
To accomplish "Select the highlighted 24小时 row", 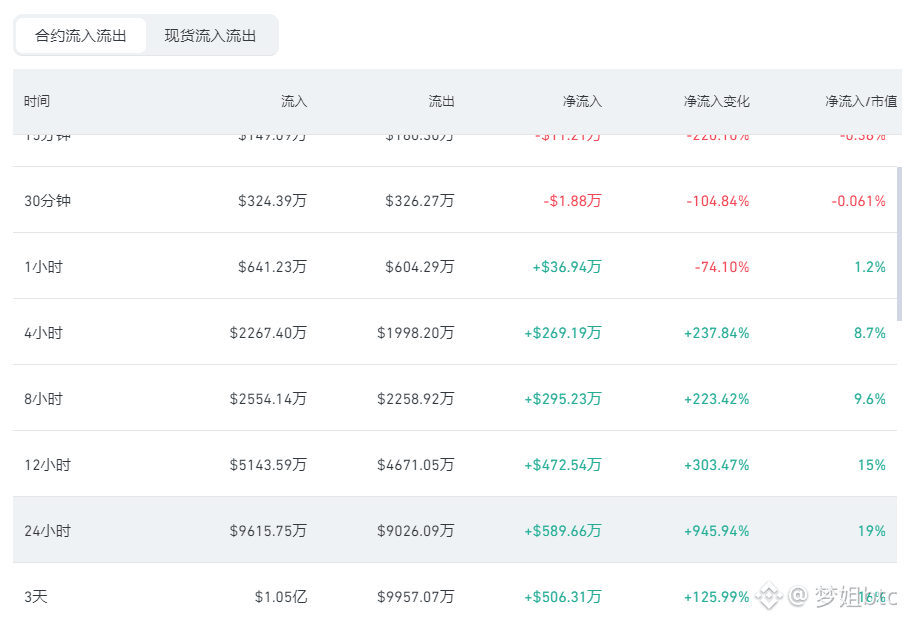I will tap(455, 530).
